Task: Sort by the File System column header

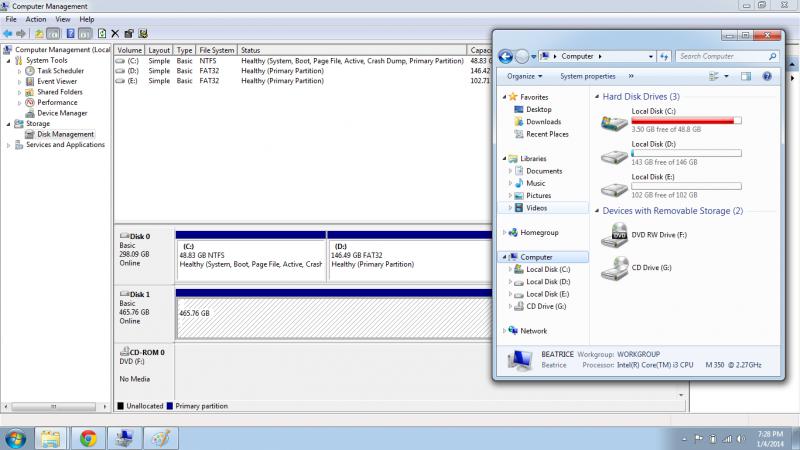Action: coord(216,50)
